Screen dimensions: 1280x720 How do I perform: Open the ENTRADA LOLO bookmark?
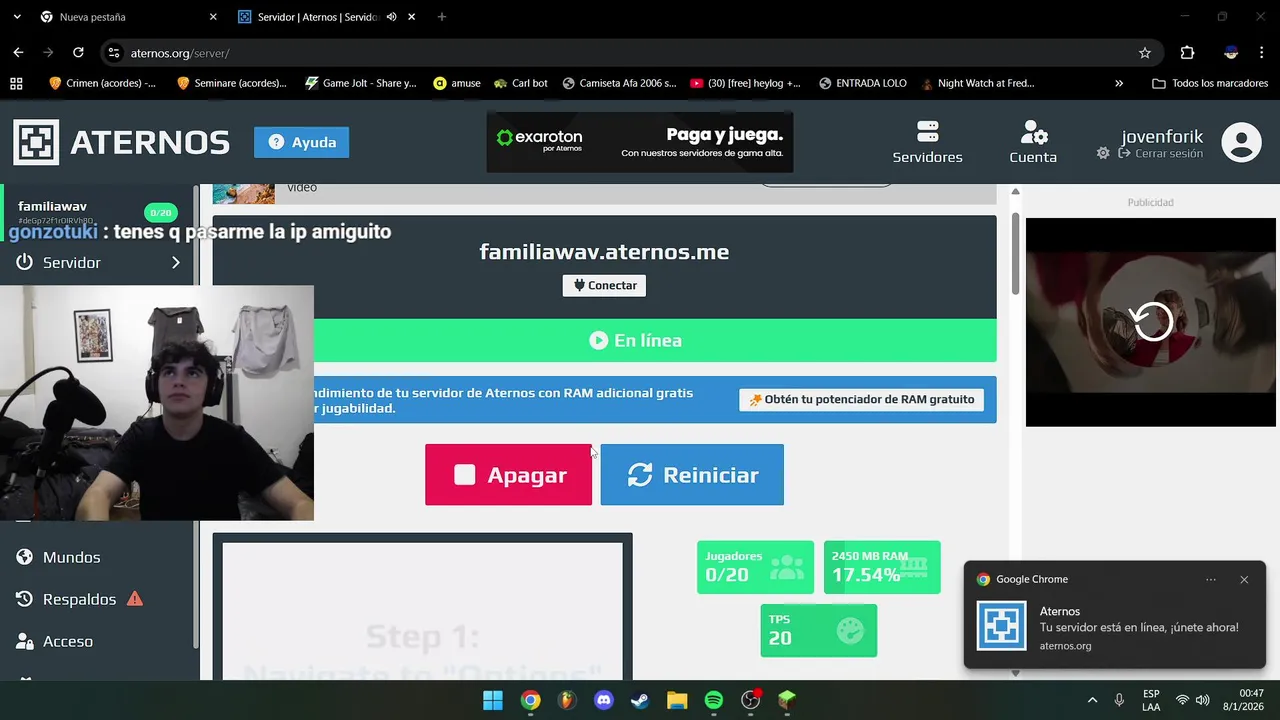862,84
